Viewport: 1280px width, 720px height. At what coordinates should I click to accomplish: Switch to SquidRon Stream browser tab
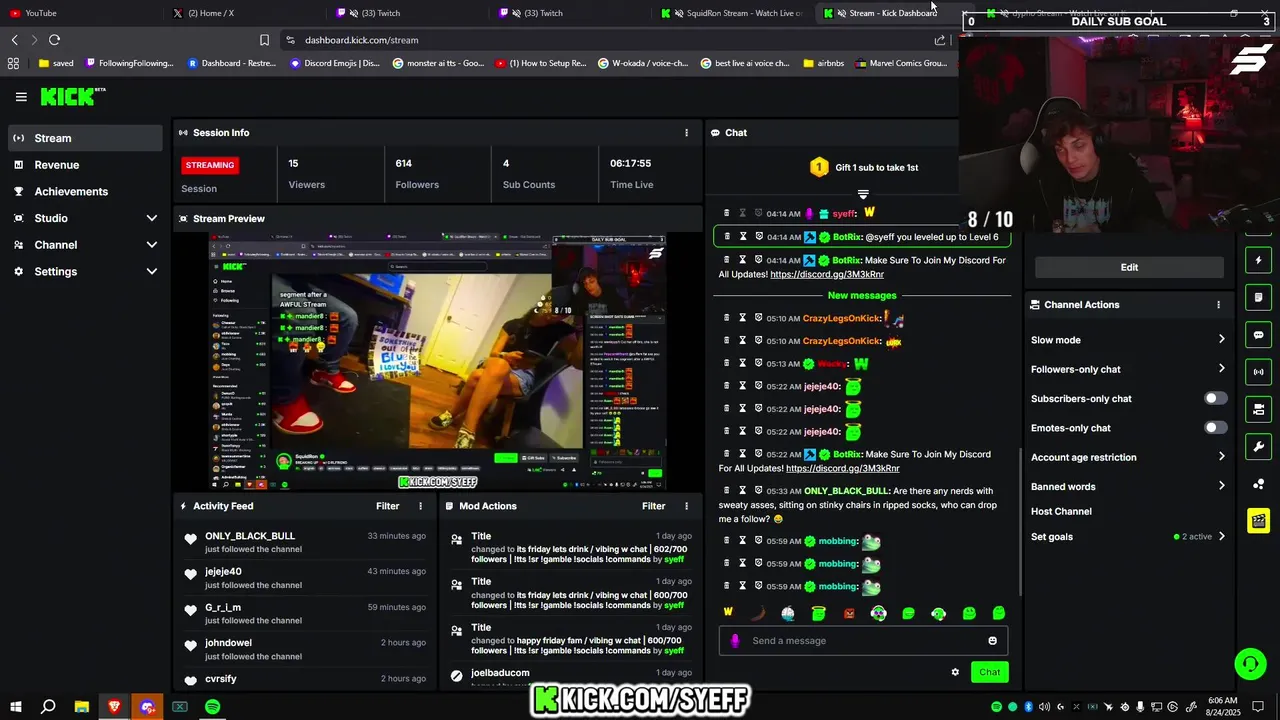pos(732,13)
